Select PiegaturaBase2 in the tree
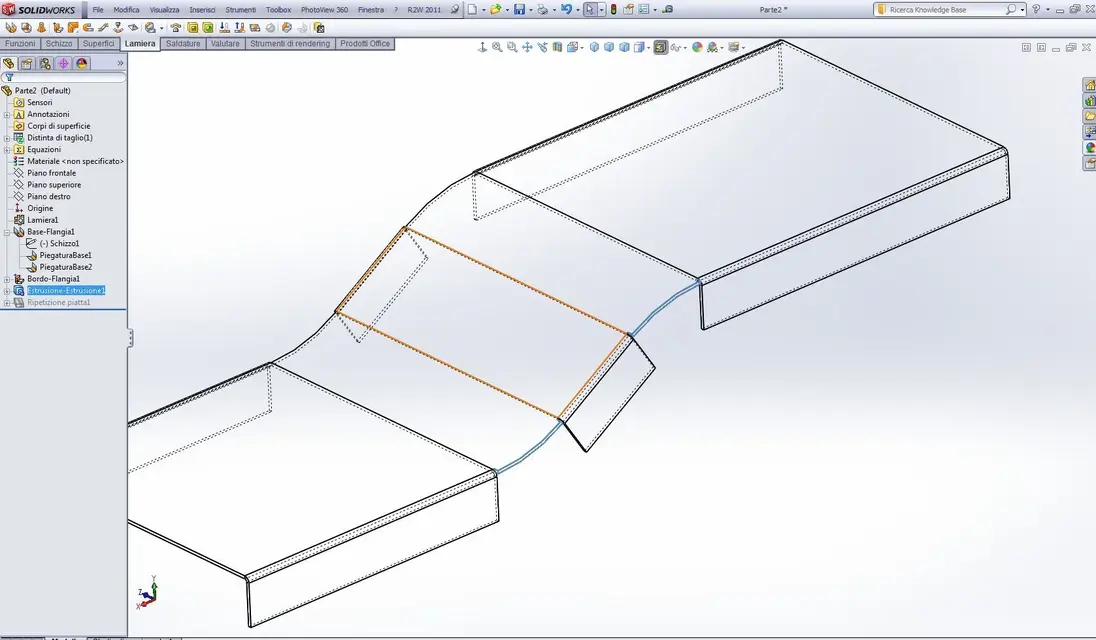Image resolution: width=1096 pixels, height=640 pixels. [66, 268]
